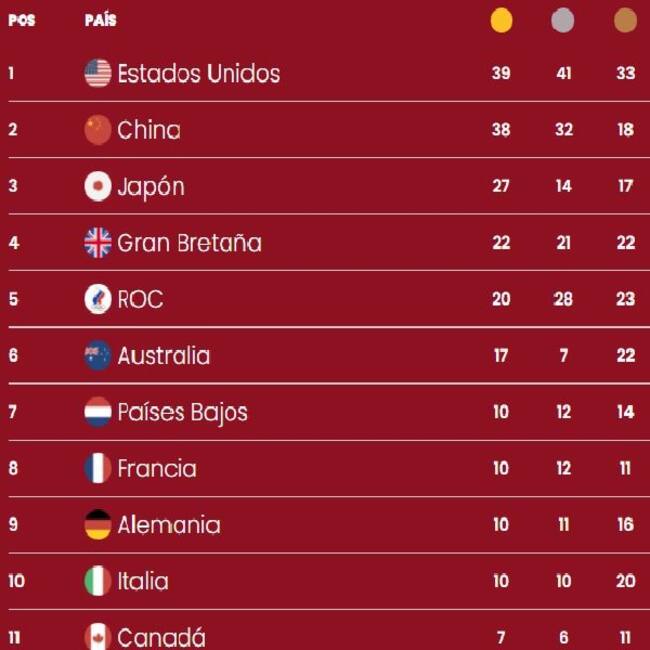Click the ROC emblem icon

pyautogui.click(x=97, y=299)
